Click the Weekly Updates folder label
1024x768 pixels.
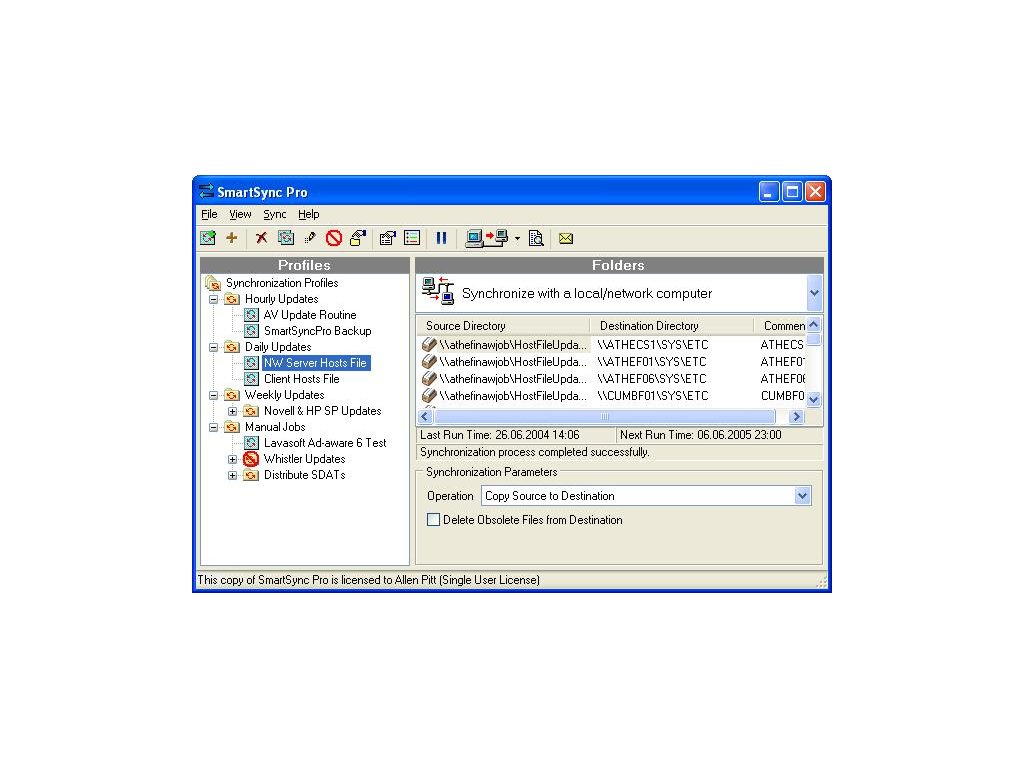click(284, 395)
